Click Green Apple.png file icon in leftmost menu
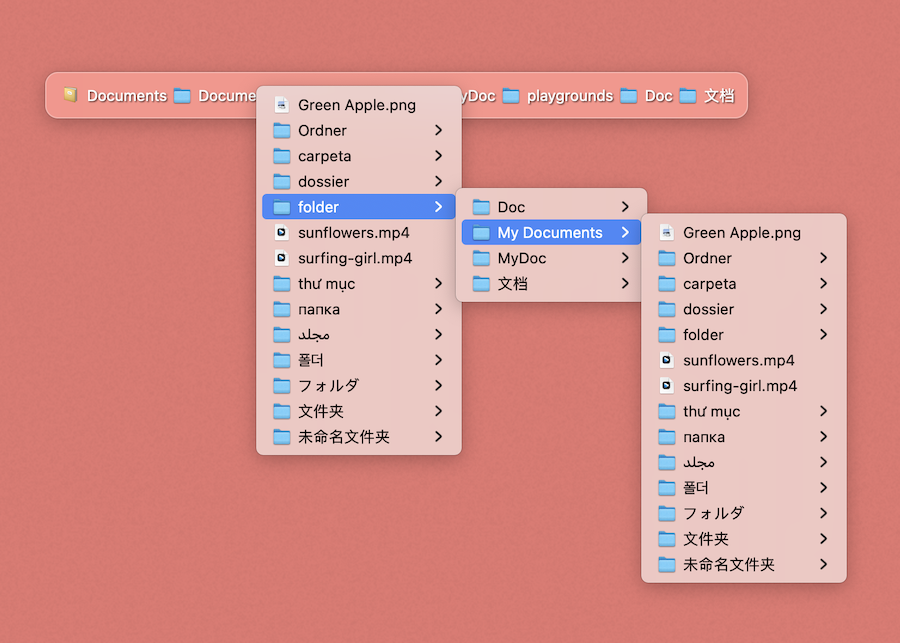The width and height of the screenshot is (900, 643). point(281,105)
